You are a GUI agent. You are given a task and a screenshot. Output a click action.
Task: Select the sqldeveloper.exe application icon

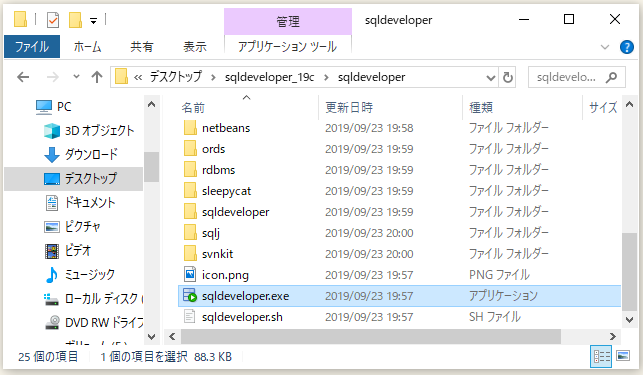[190, 295]
